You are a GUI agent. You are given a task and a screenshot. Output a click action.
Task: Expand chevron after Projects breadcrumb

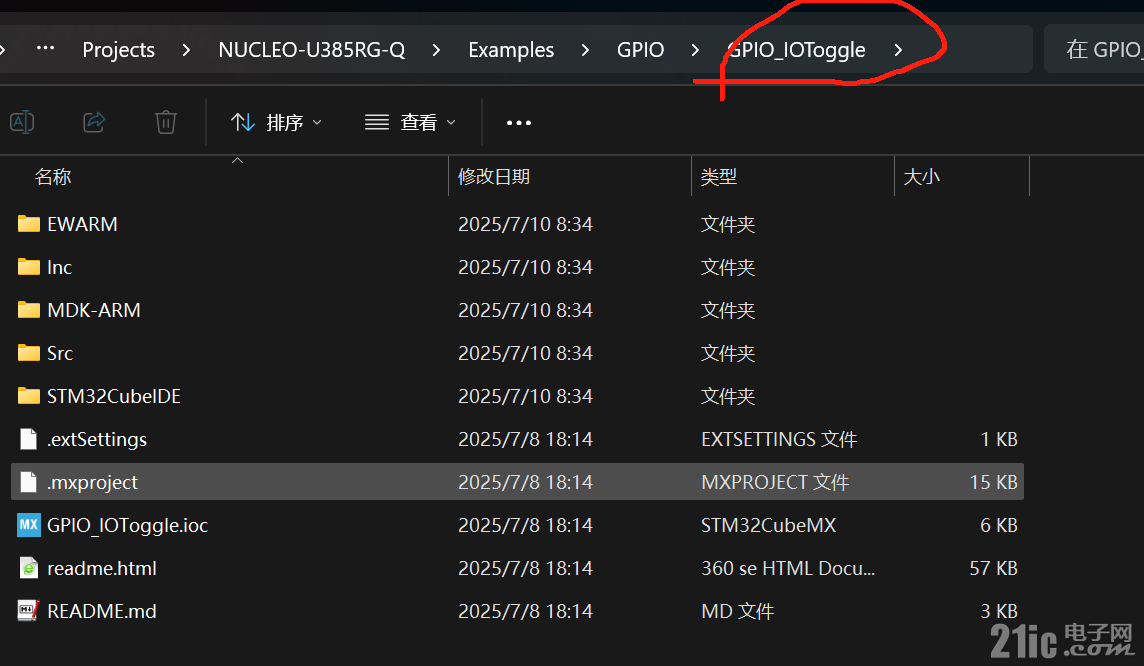tap(186, 50)
